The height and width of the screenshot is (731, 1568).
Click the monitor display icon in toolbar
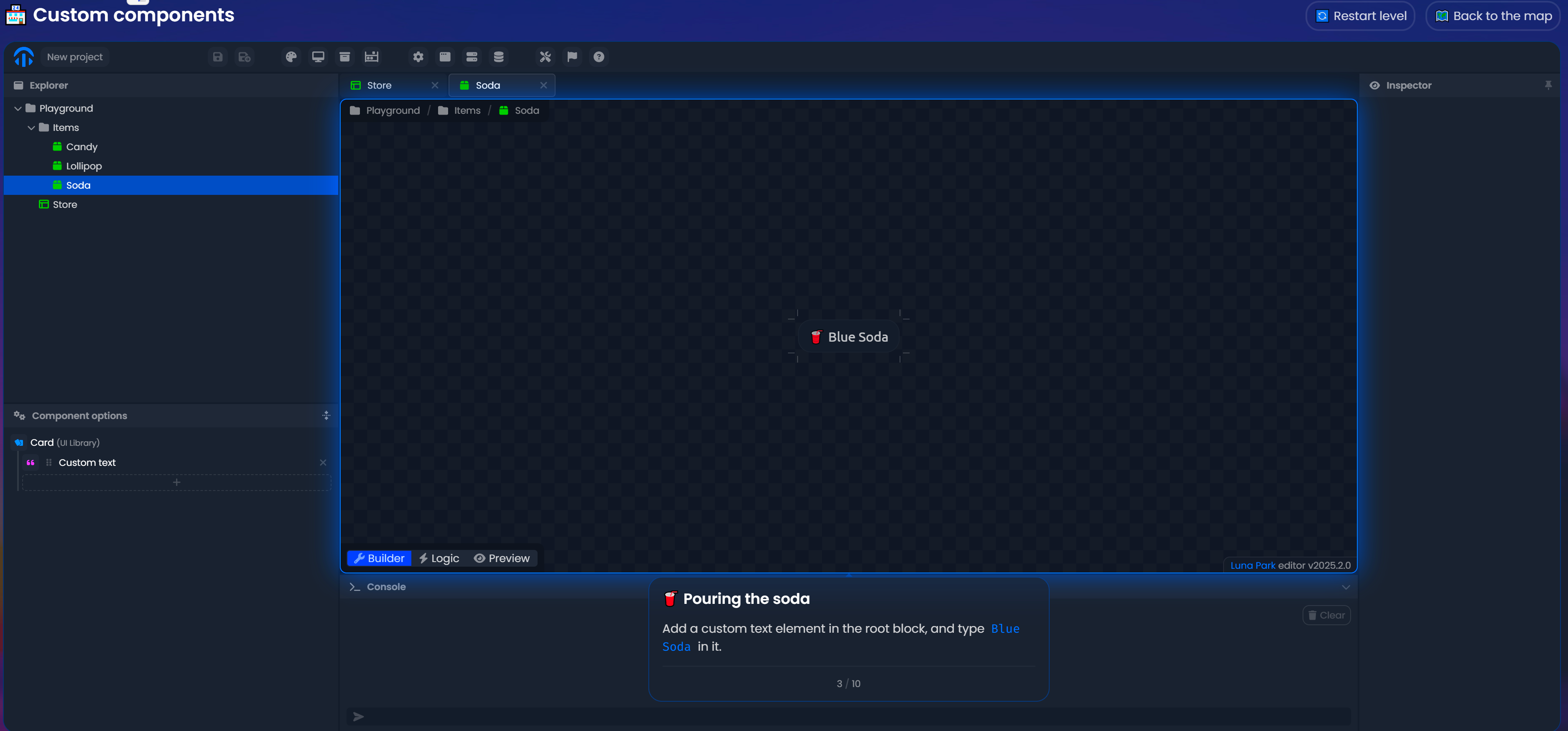tap(318, 56)
